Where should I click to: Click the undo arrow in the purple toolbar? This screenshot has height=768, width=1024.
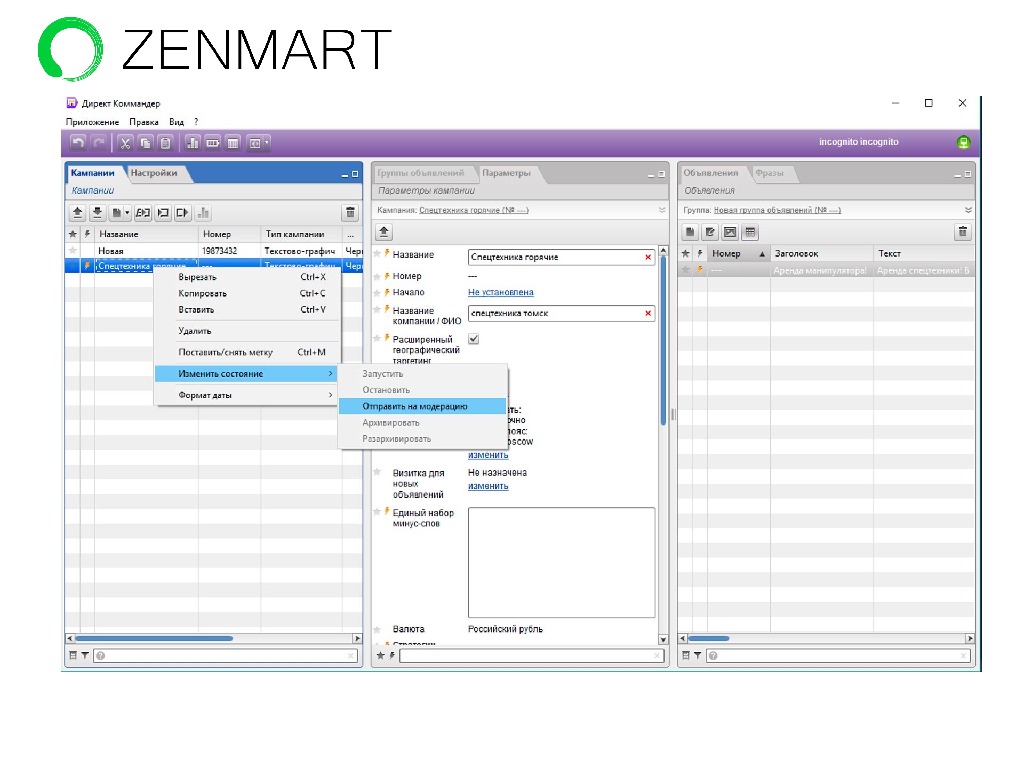(x=78, y=142)
